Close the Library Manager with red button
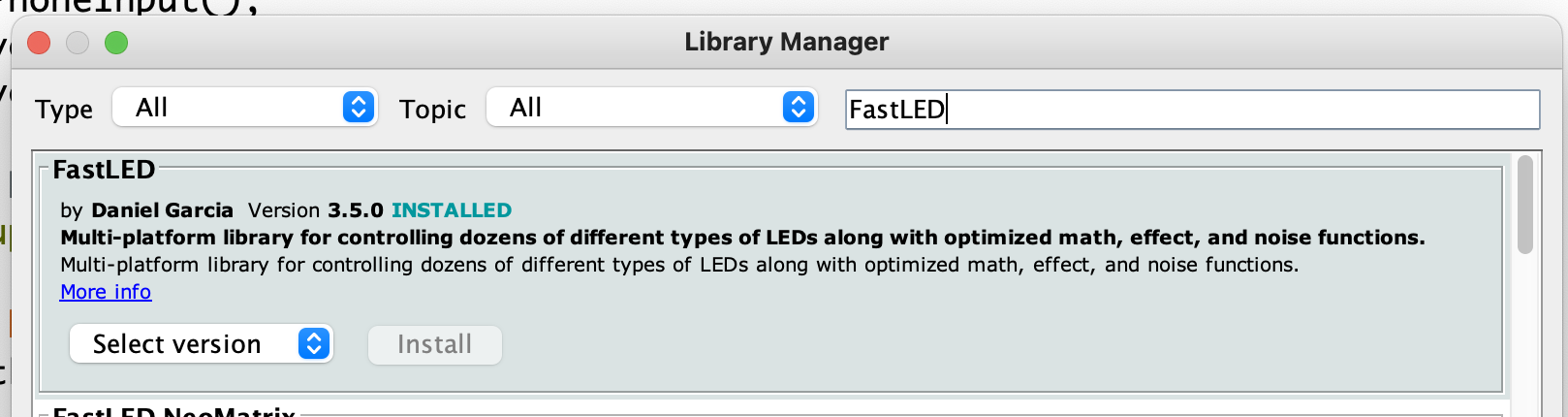This screenshot has height=417, width=1568. click(39, 43)
